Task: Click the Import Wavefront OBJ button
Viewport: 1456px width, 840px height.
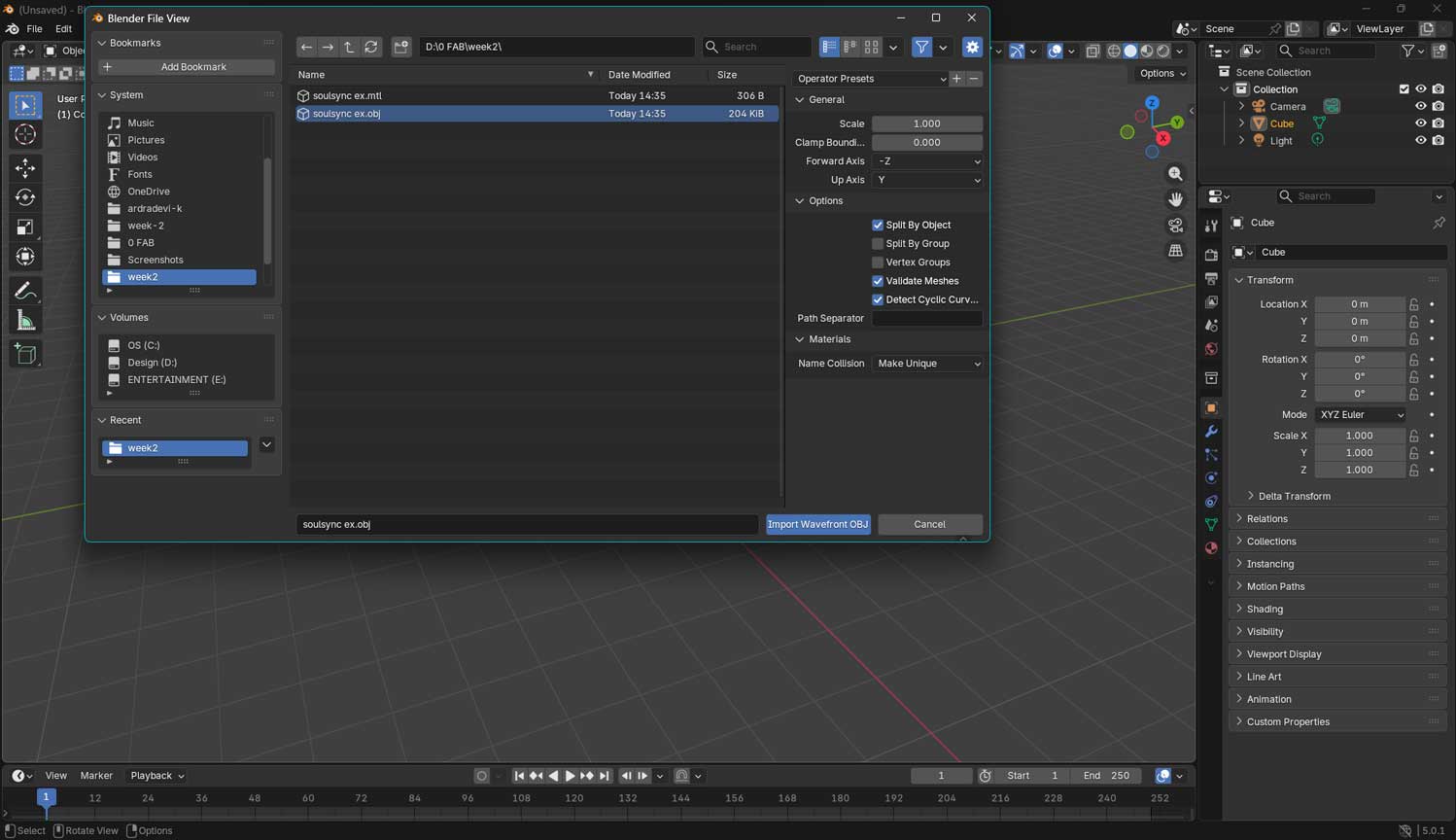Action: coord(817,524)
